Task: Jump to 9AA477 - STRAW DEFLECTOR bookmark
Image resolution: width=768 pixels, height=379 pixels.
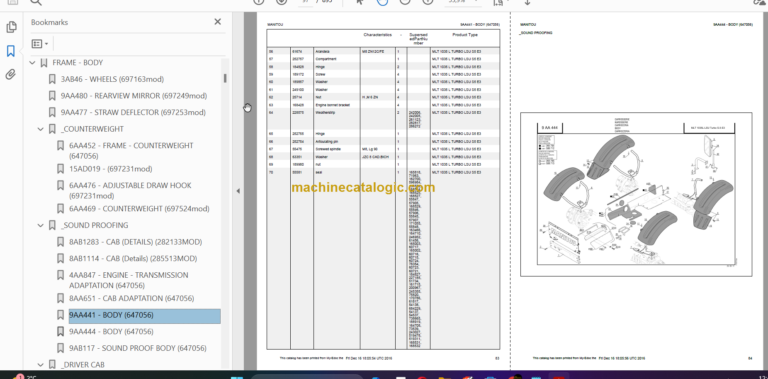Action: click(133, 112)
